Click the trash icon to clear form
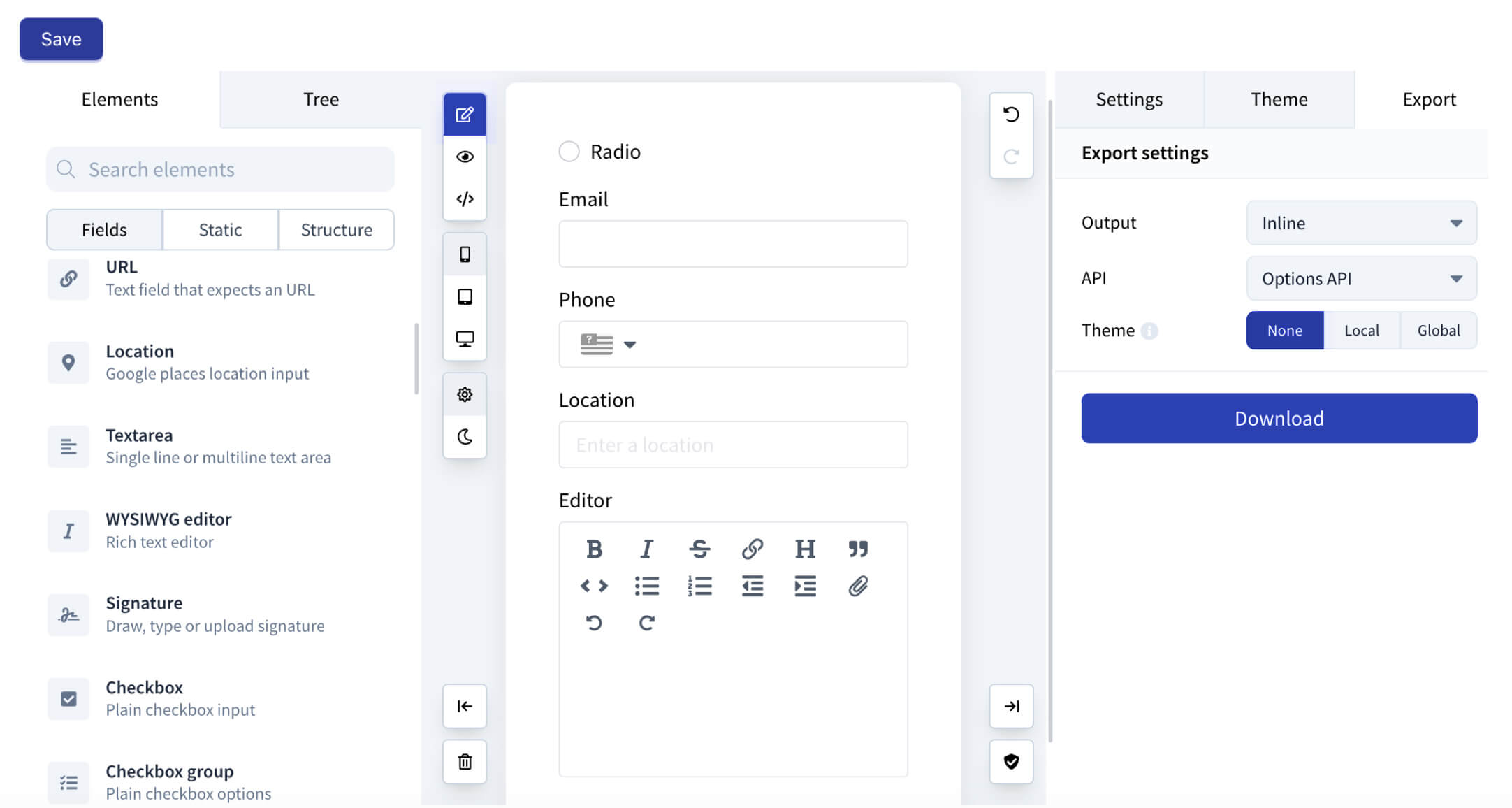 465,761
